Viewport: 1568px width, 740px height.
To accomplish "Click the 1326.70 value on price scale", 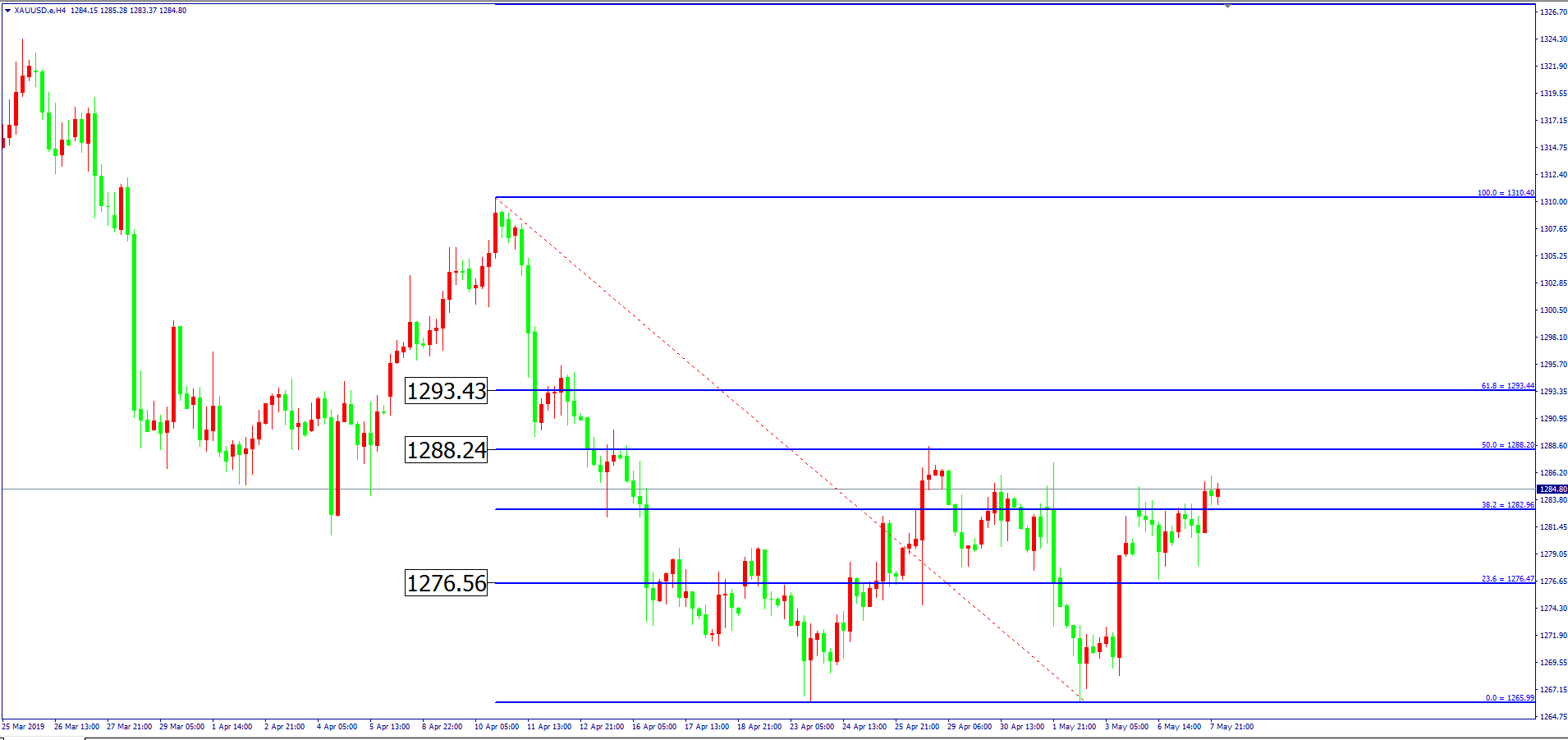I will pyautogui.click(x=1553, y=12).
